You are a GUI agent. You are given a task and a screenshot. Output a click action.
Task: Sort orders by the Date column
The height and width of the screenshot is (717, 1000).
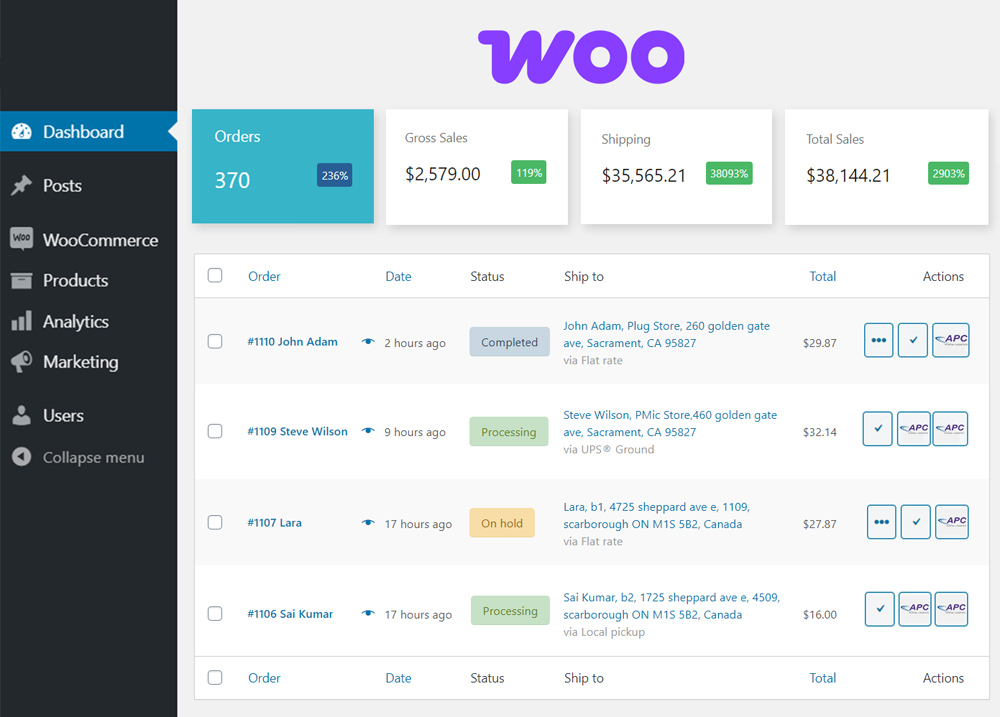click(x=398, y=276)
